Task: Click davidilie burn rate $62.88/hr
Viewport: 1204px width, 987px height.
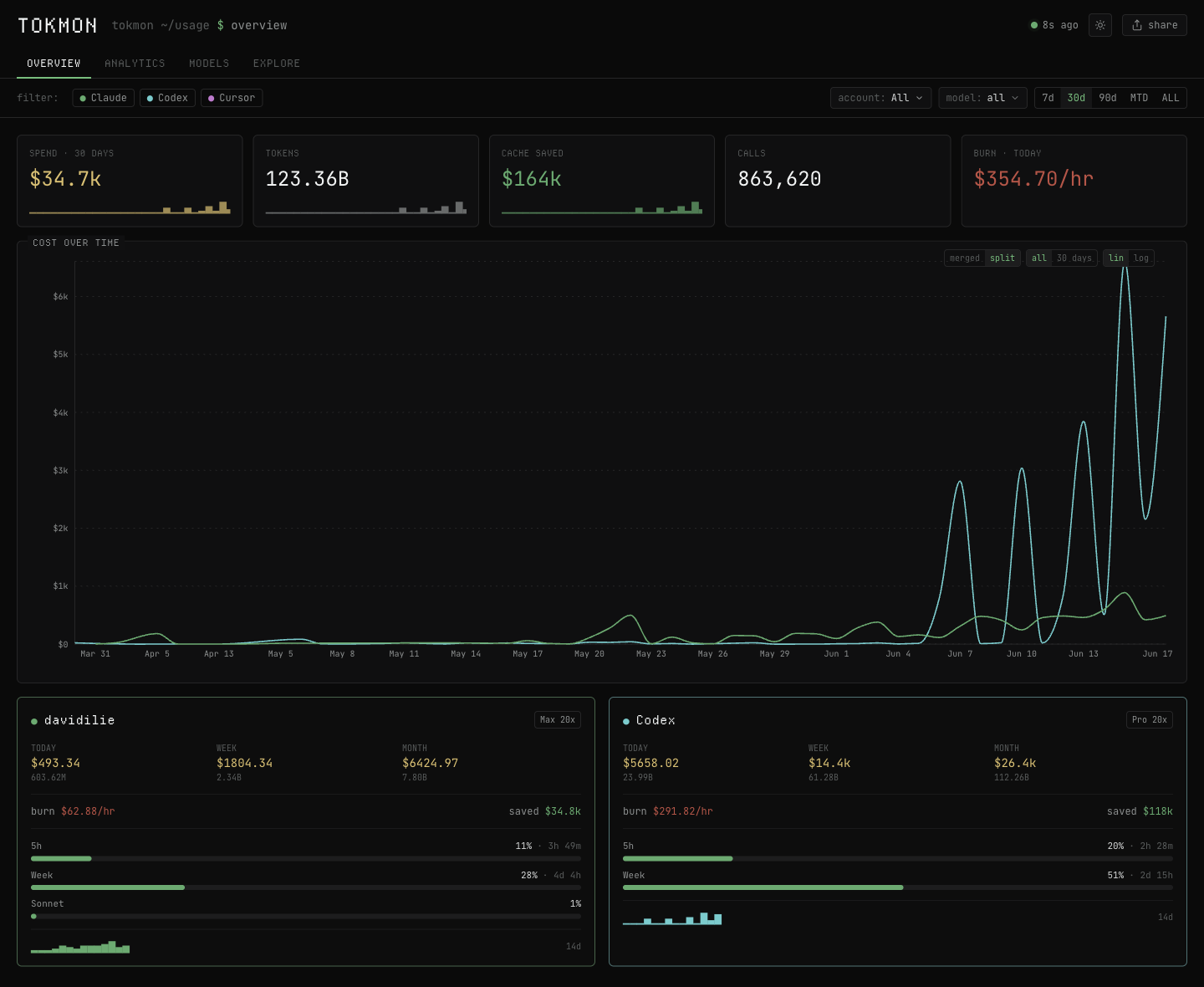Action: [88, 811]
